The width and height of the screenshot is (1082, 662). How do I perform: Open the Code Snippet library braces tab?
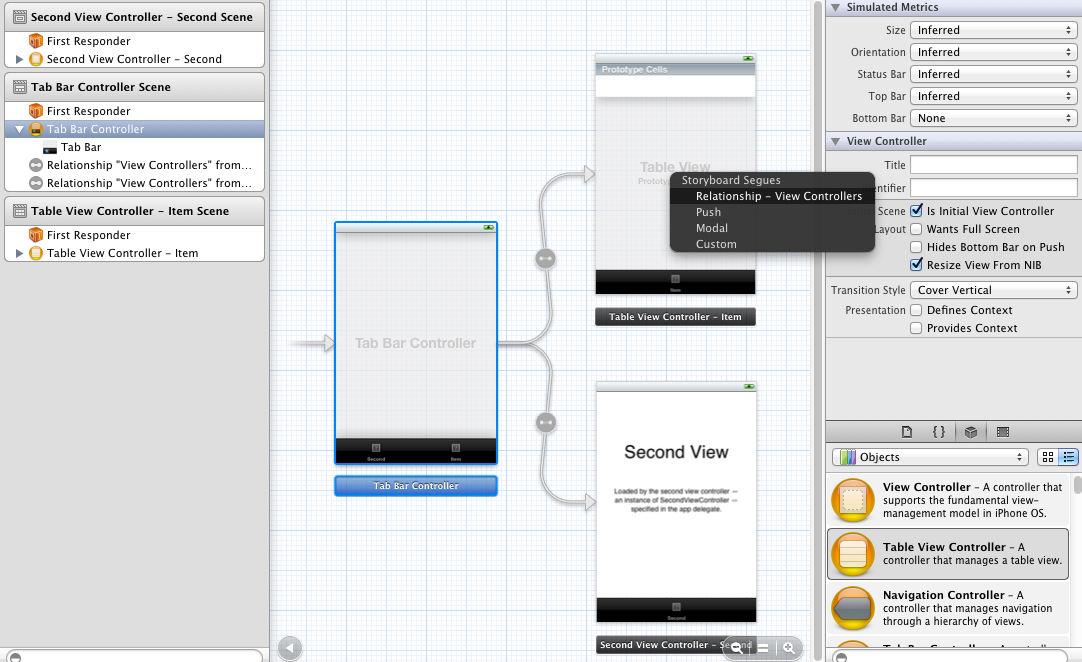pos(938,432)
